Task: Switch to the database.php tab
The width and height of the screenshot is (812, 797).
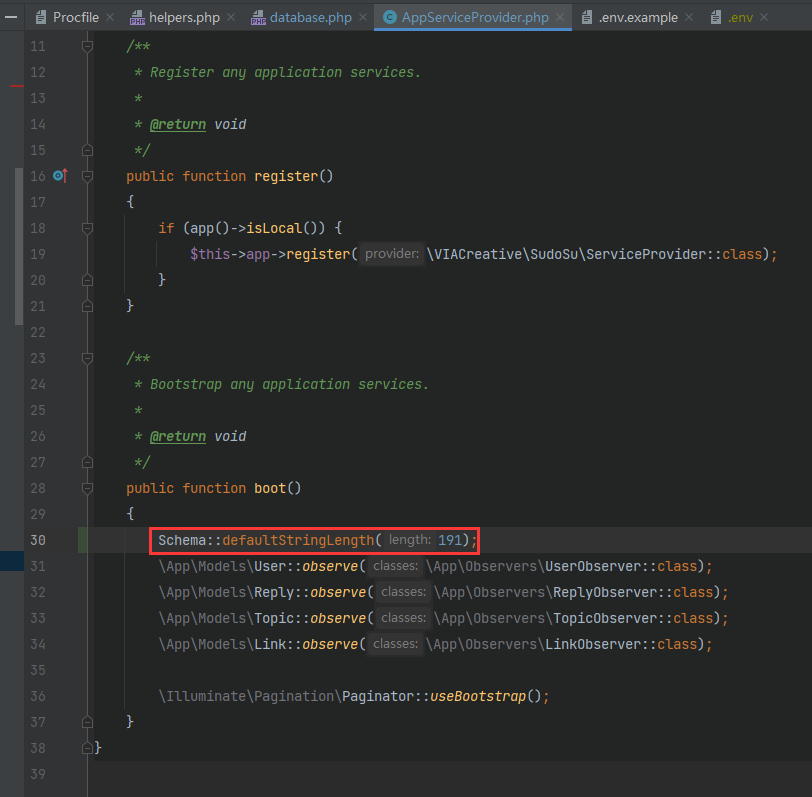Action: coord(309,18)
